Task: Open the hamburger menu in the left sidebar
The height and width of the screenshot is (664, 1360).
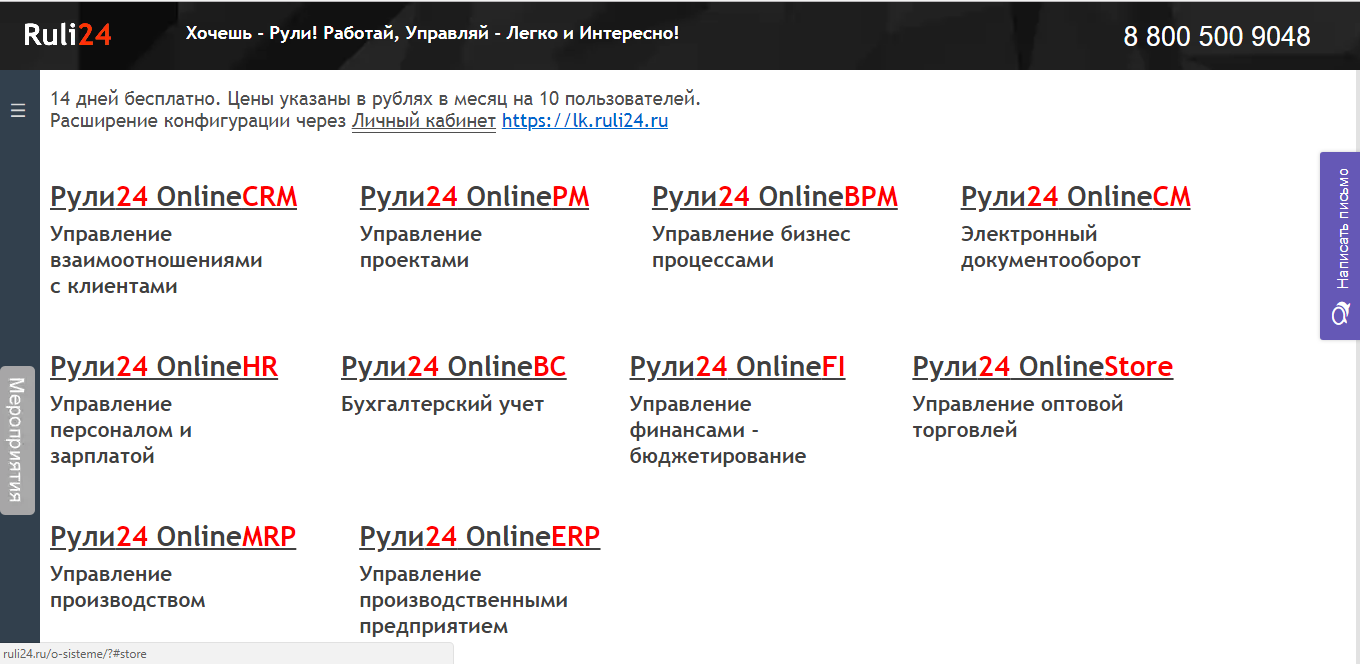Action: [x=17, y=110]
